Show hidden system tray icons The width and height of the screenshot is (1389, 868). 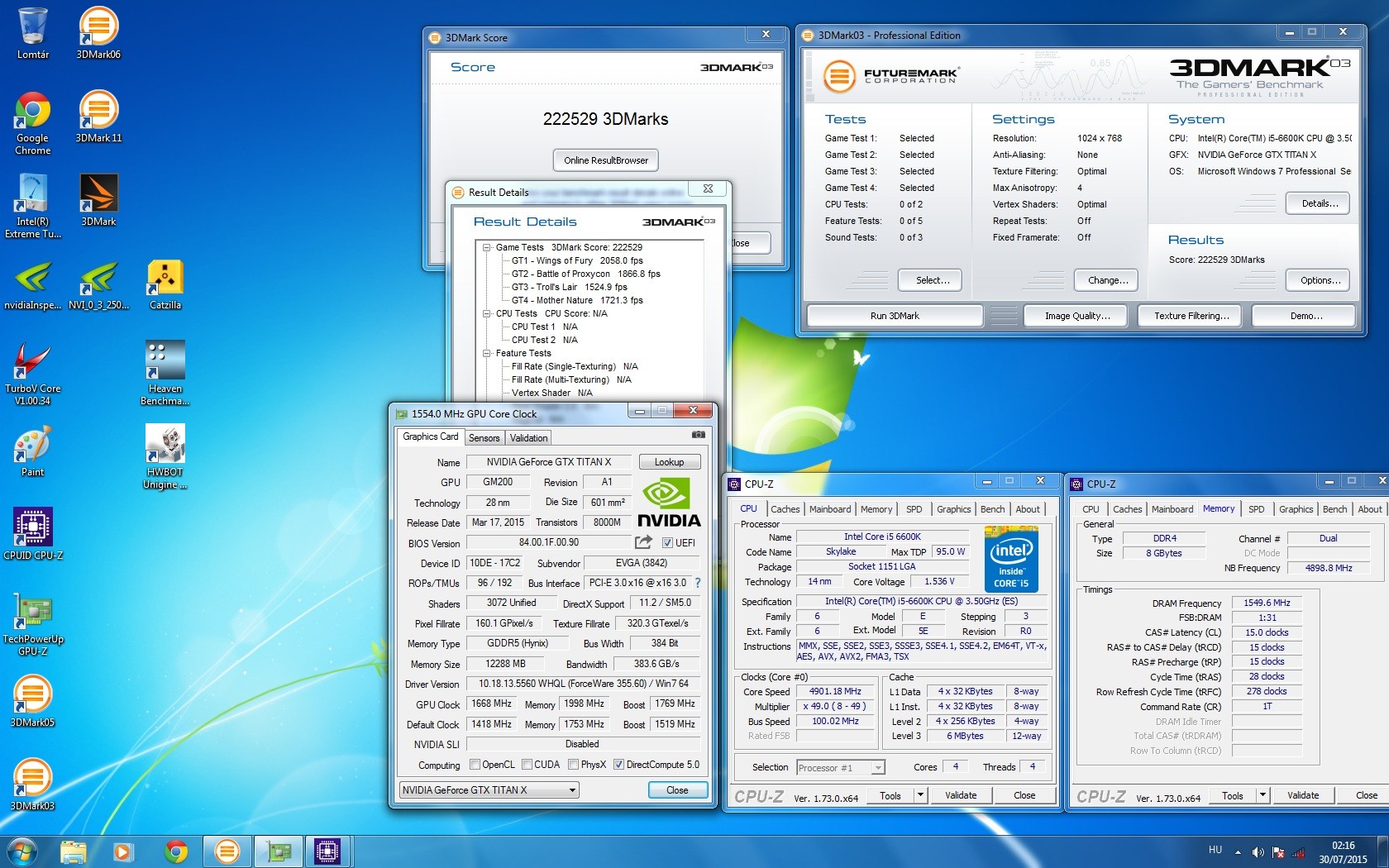1238,851
